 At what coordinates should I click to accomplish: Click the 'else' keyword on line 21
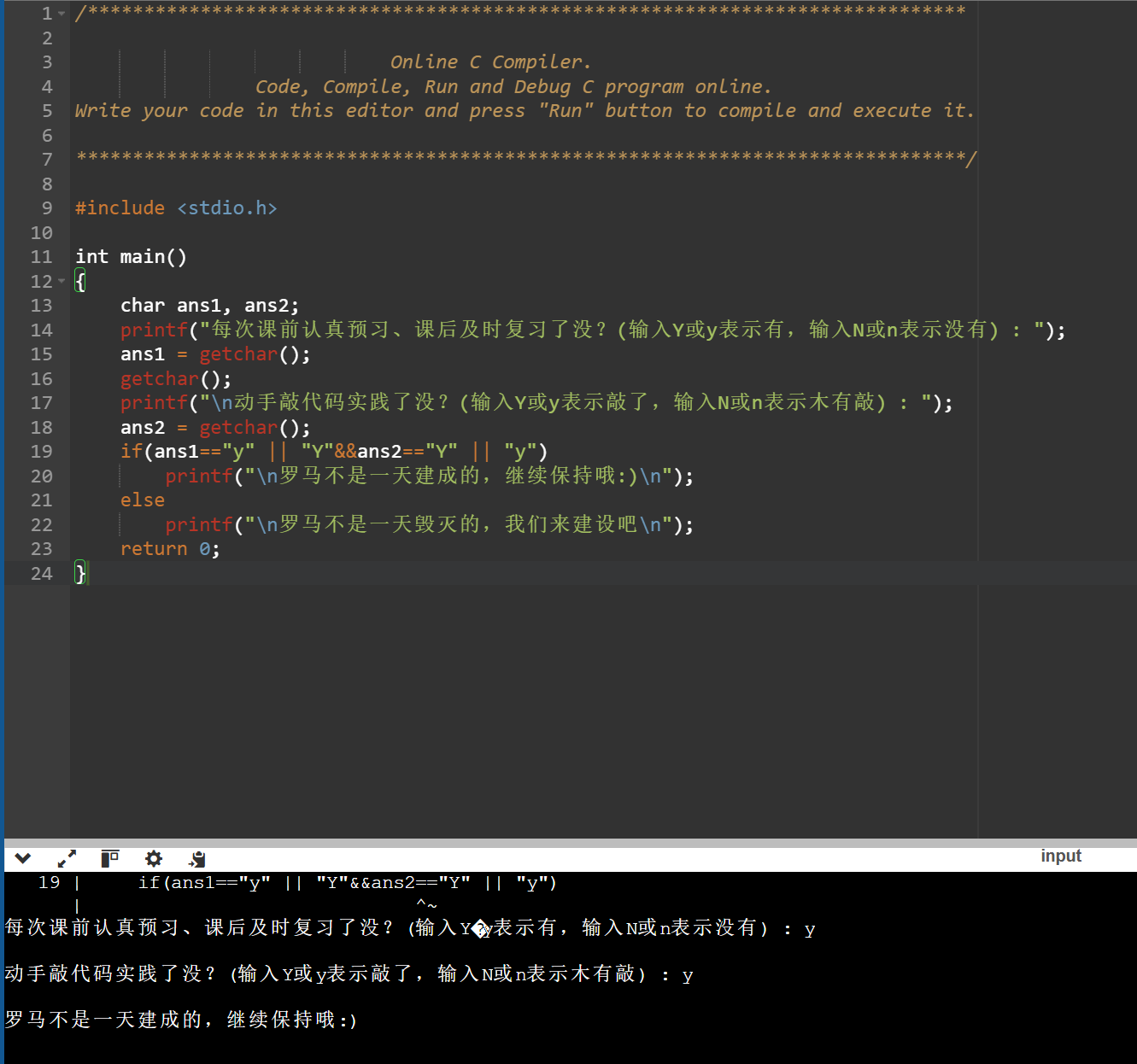tap(143, 500)
